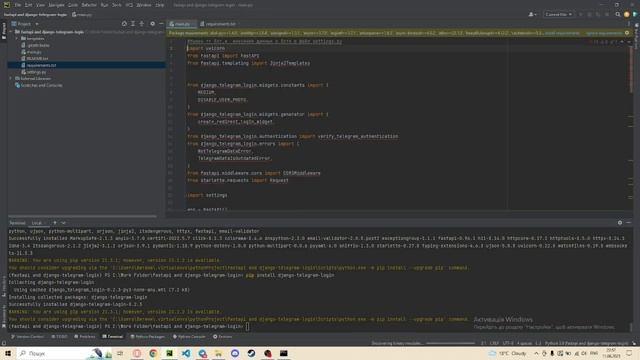The image size is (640, 360).
Task: Open the Terminal tool window tab
Action: click(112, 337)
